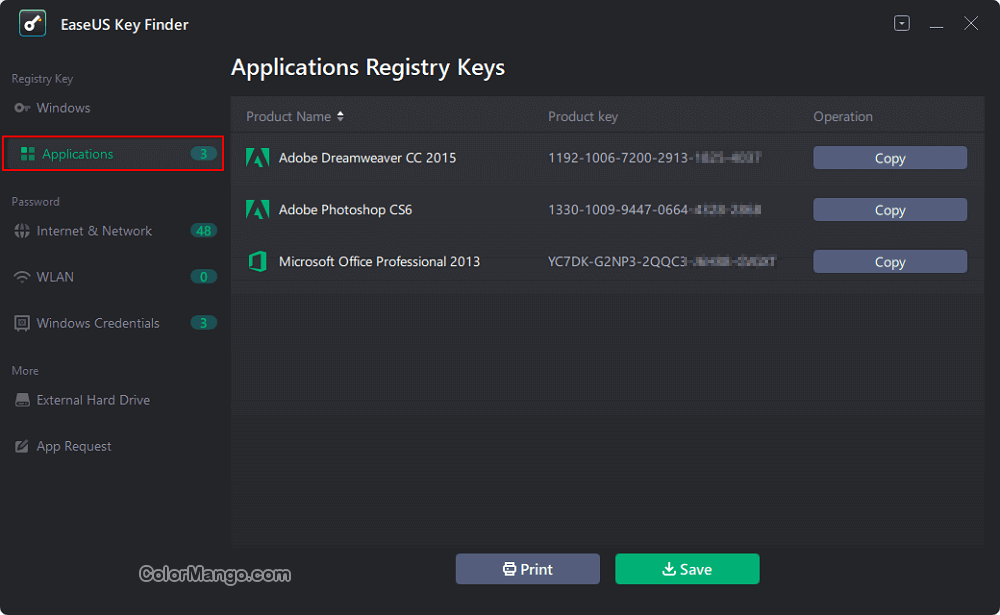Click the Operation column header
Screen dimensions: 1000x615
click(x=842, y=116)
